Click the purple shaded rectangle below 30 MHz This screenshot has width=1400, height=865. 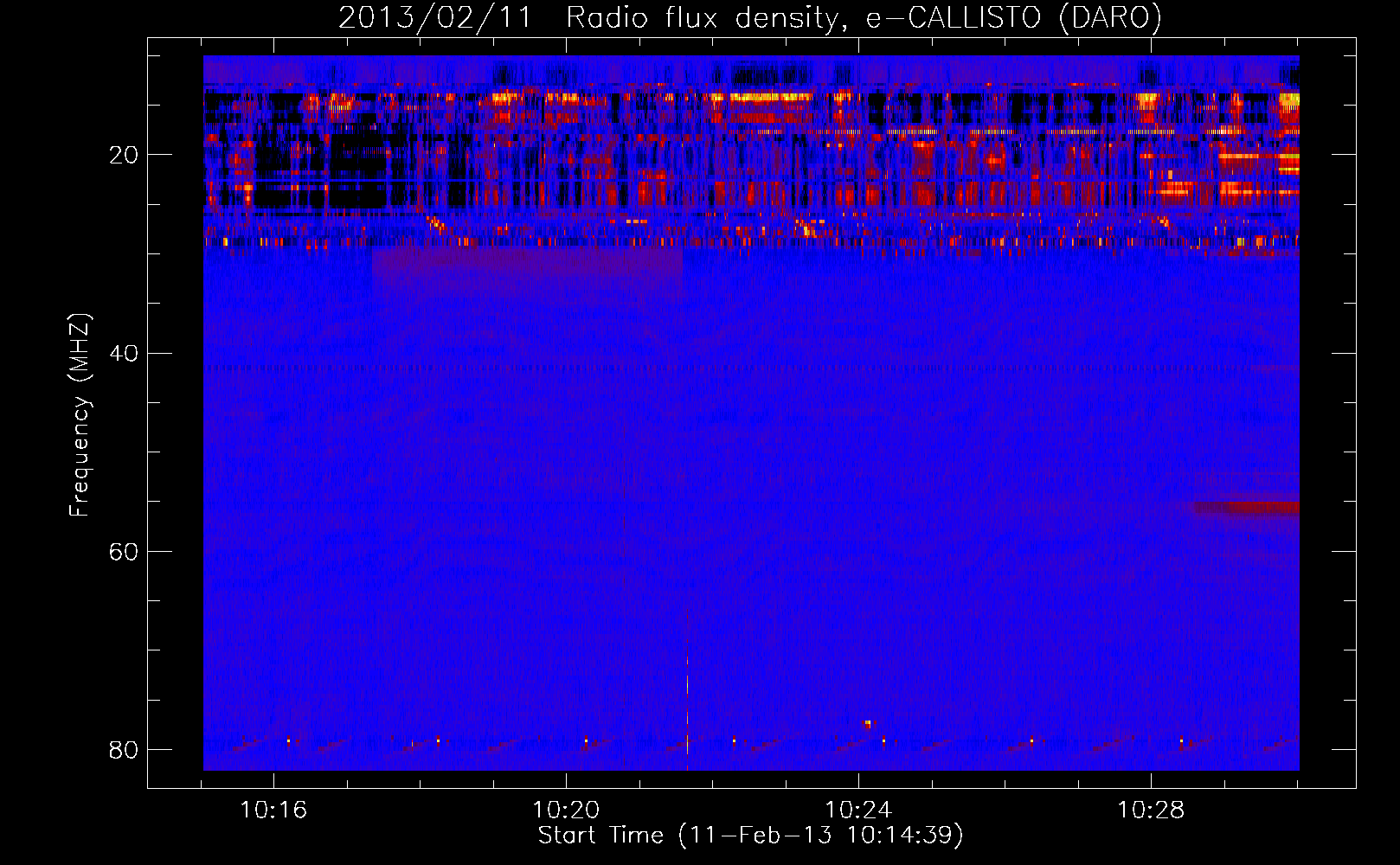click(x=527, y=261)
